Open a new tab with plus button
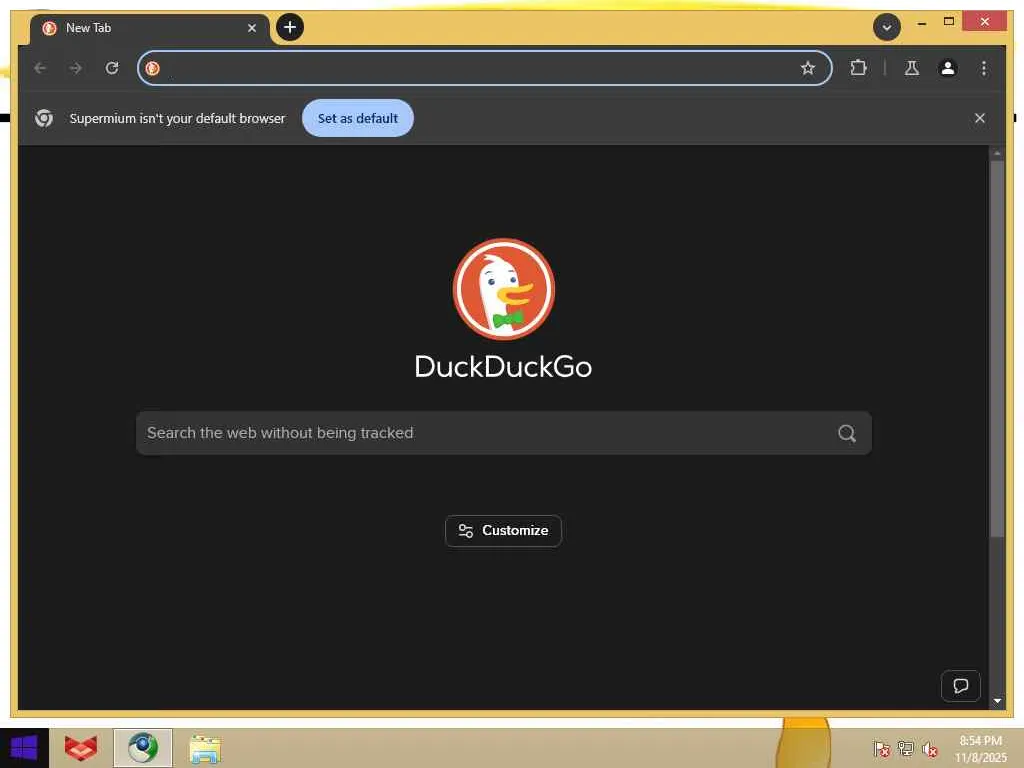This screenshot has width=1024, height=768. (290, 27)
